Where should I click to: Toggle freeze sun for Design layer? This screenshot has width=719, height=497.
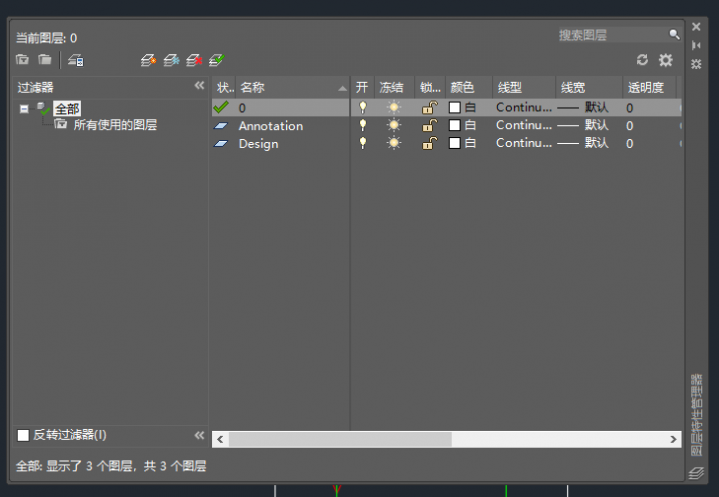[x=394, y=143]
